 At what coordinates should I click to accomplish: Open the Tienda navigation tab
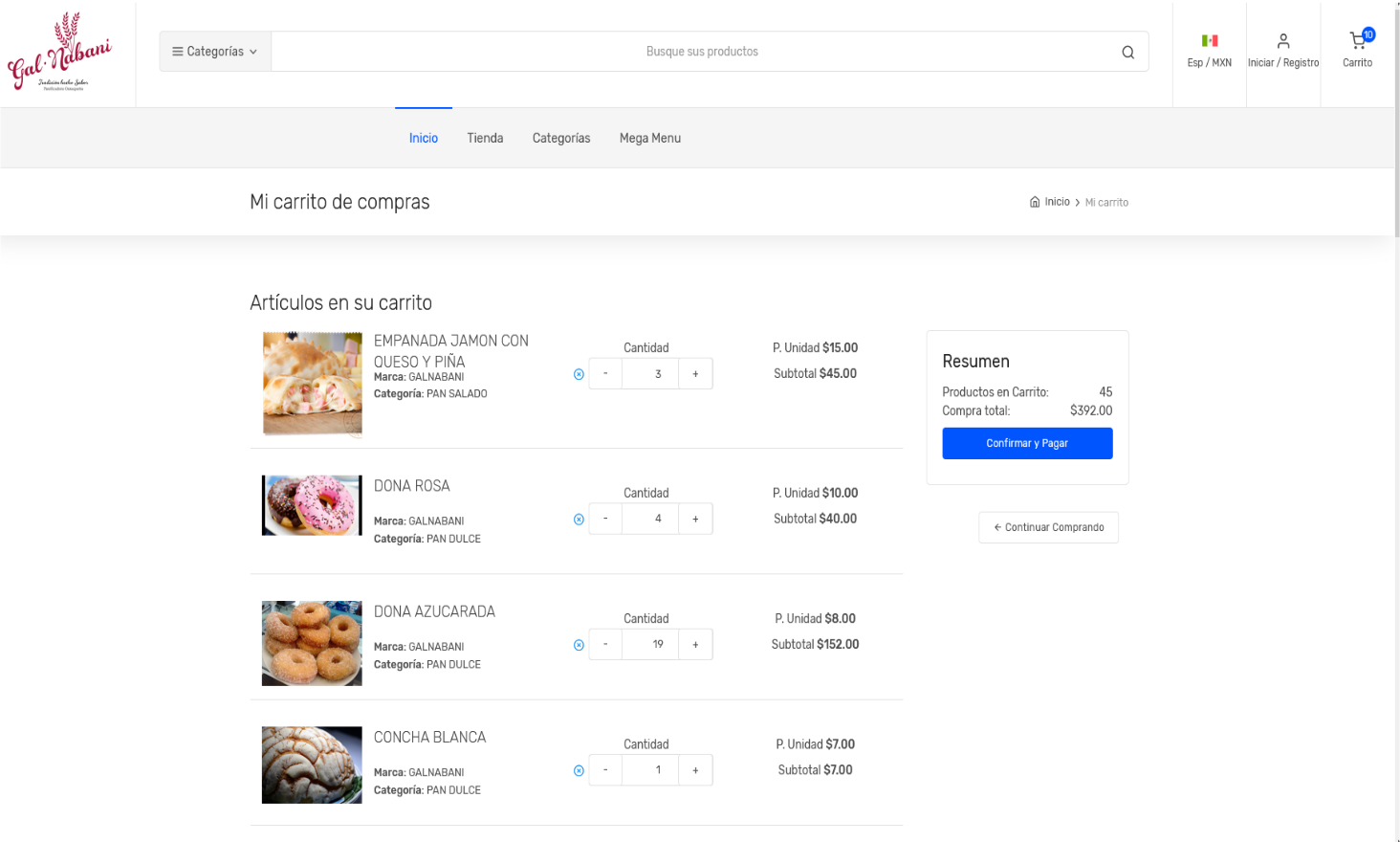(x=485, y=139)
